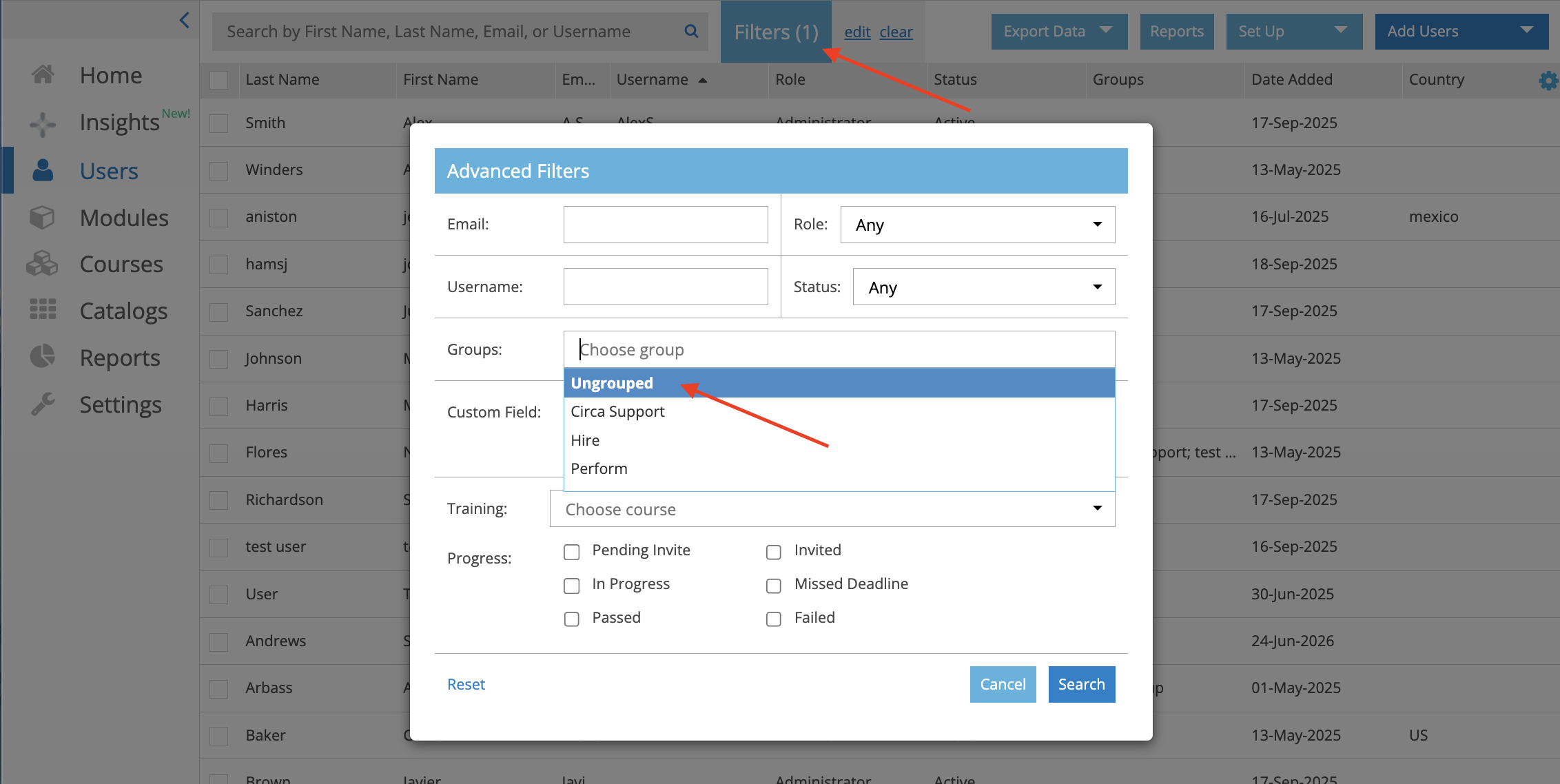The height and width of the screenshot is (784, 1560).
Task: Open the Status dropdown in filters
Action: [x=984, y=287]
